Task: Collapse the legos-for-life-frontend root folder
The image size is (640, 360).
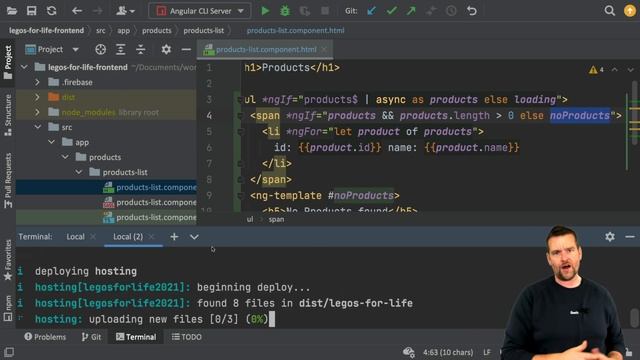Action: click(24, 67)
